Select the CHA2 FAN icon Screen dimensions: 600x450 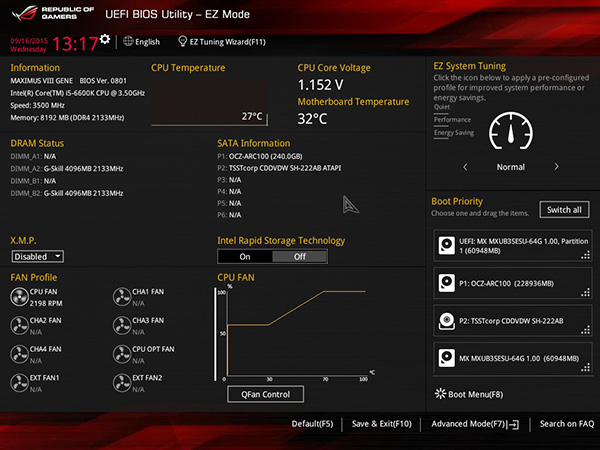[19, 326]
